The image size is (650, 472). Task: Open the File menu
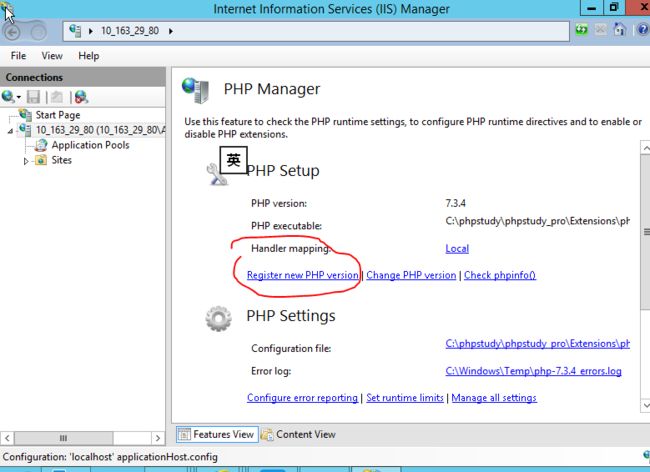(18, 56)
